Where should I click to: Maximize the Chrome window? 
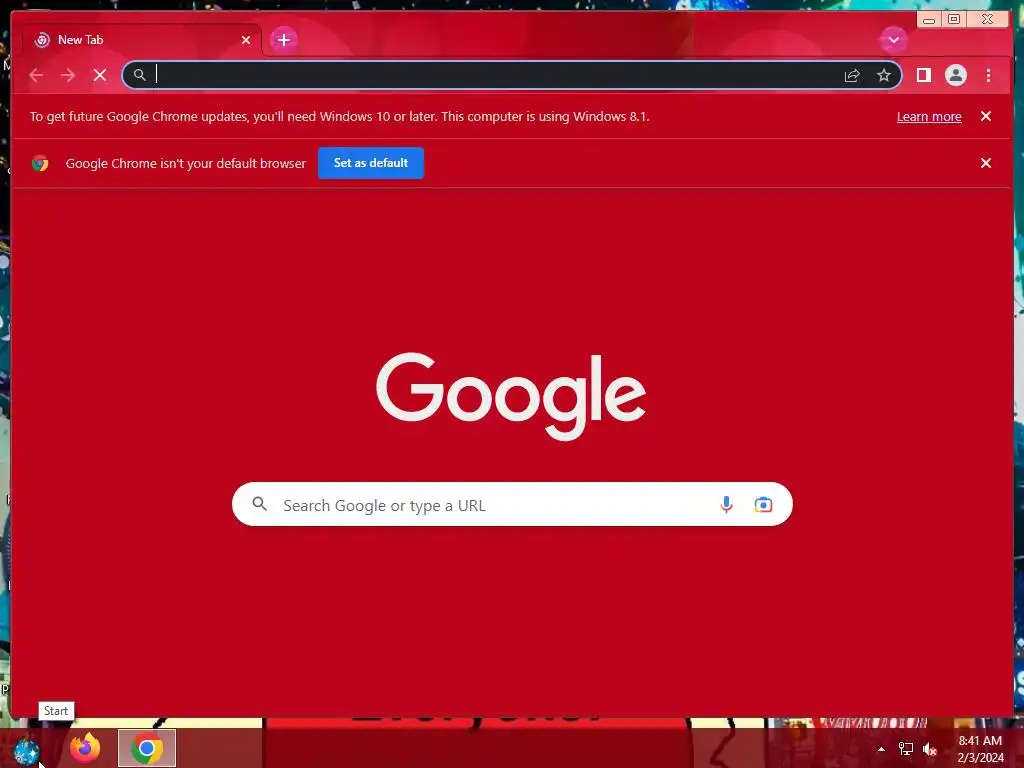pyautogui.click(x=953, y=20)
